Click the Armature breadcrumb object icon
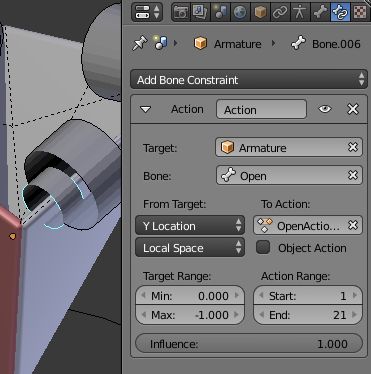 click(200, 43)
